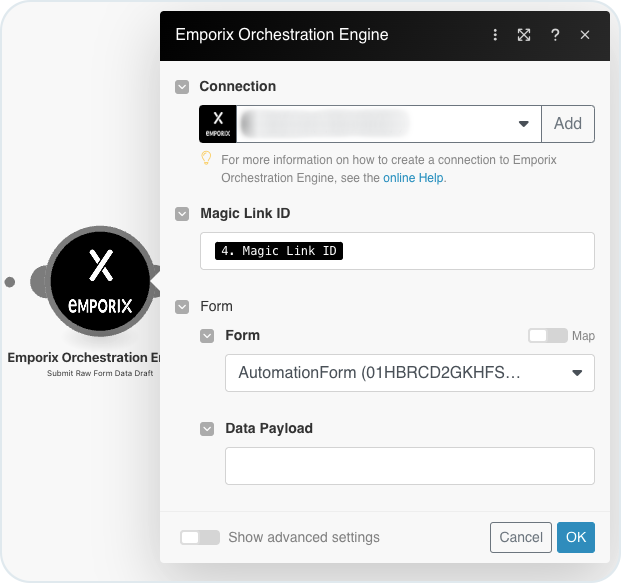
Task: Open the online Help link
Action: (x=413, y=178)
